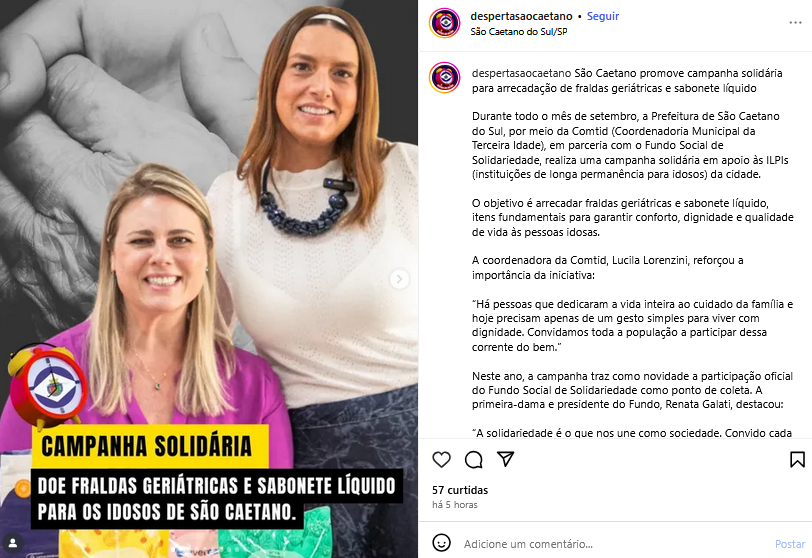Image resolution: width=812 pixels, height=558 pixels.
Task: Open the emoji picker smiley icon
Action: [x=441, y=542]
